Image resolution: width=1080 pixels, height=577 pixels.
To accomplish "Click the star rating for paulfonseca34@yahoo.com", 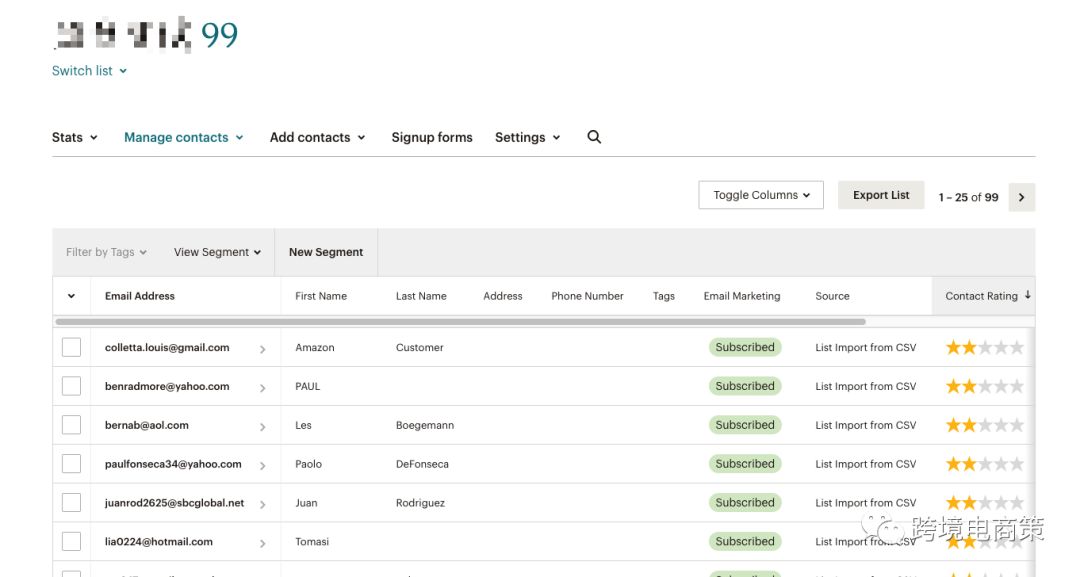I will 984,463.
